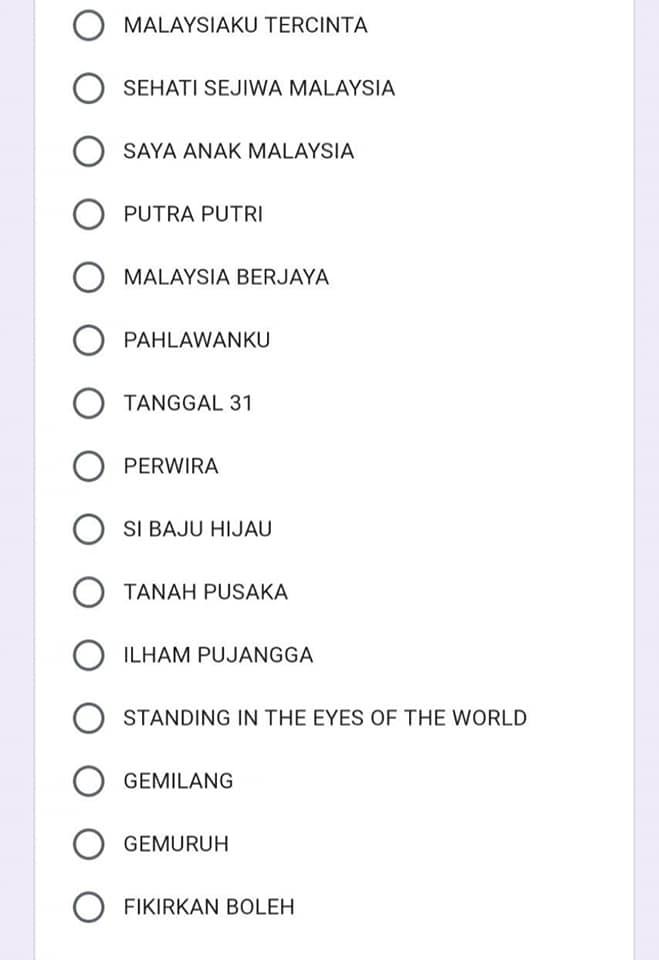The width and height of the screenshot is (659, 960).
Task: Choose the GEMURUH radio option
Action: (88, 844)
